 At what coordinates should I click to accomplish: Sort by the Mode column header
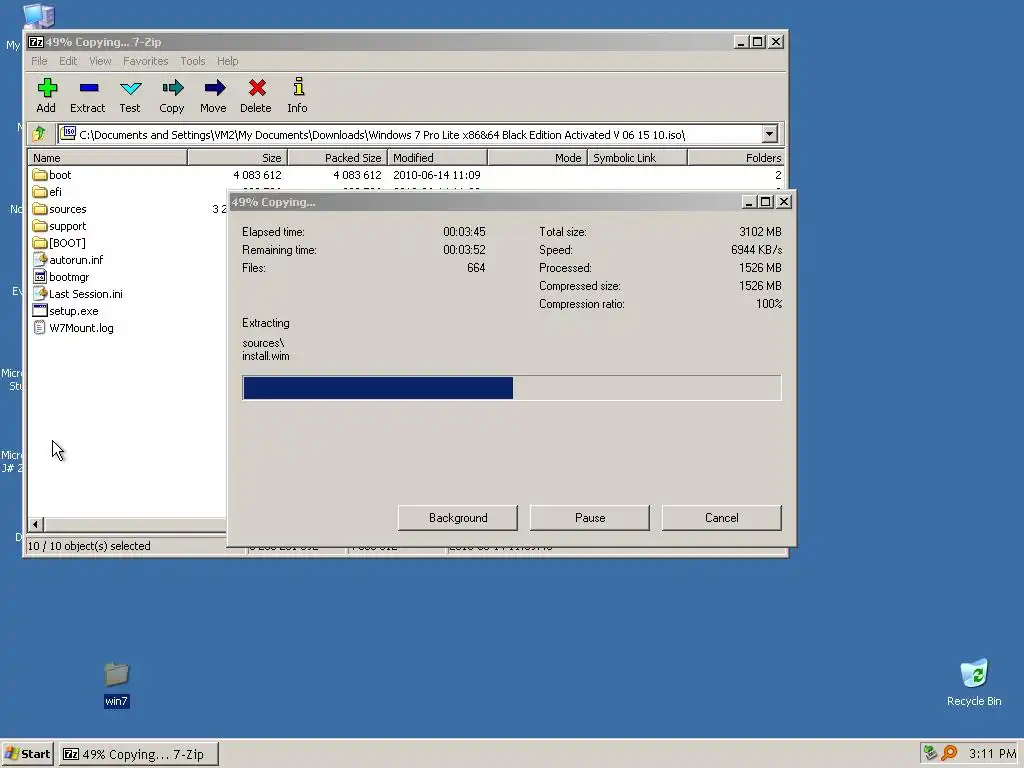(x=537, y=157)
